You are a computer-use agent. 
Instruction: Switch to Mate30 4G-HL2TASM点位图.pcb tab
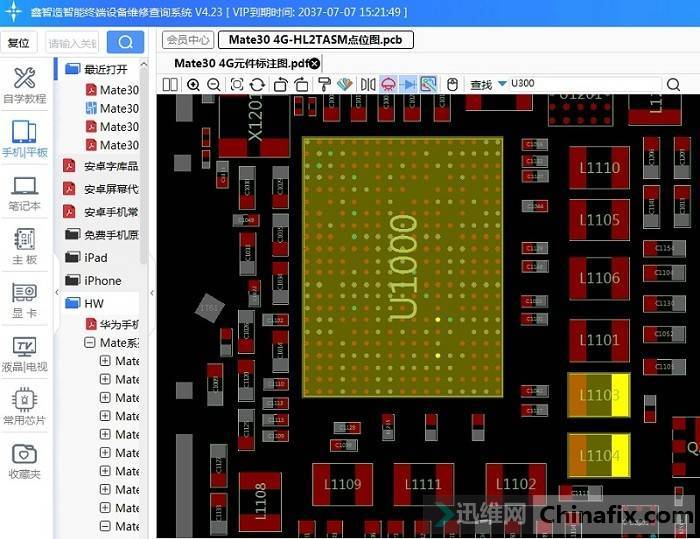(315, 40)
